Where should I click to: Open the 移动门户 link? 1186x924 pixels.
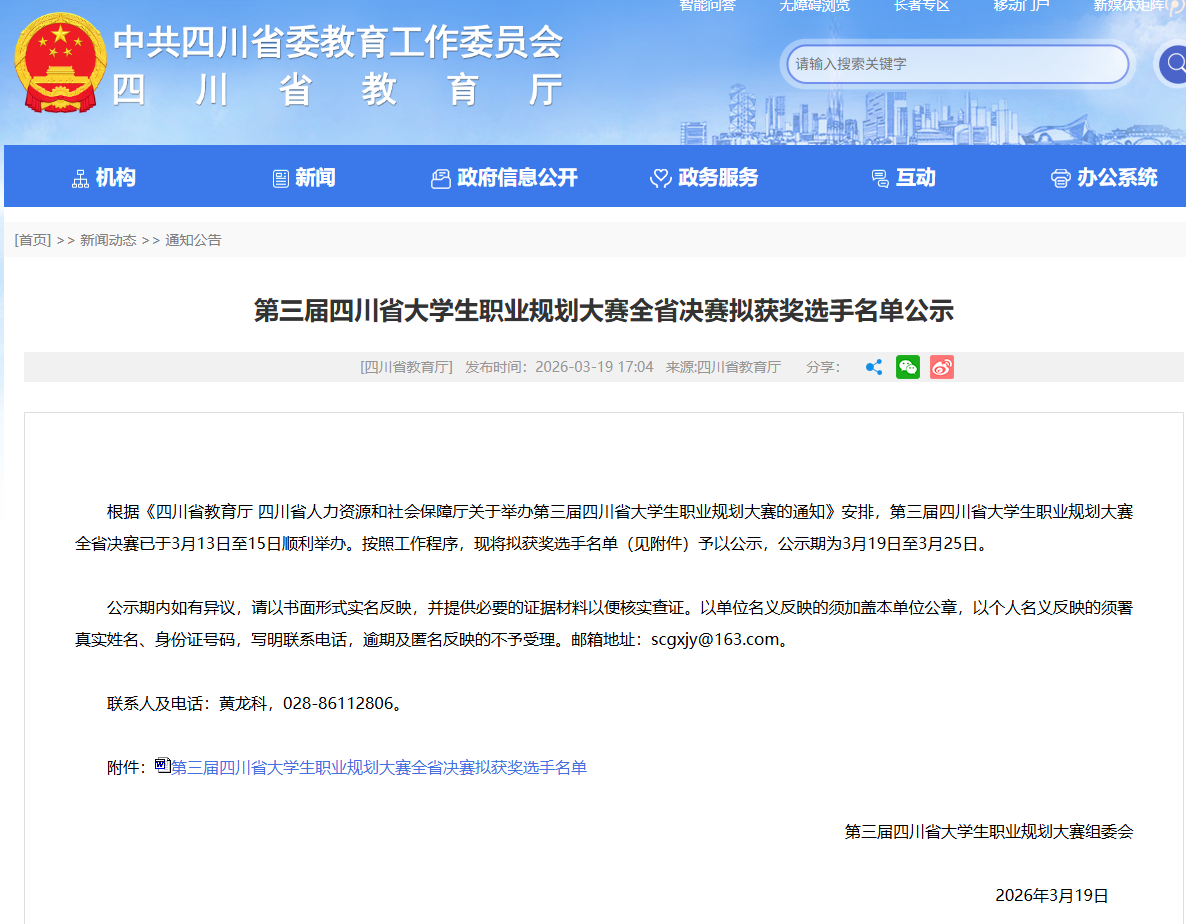(1021, 6)
